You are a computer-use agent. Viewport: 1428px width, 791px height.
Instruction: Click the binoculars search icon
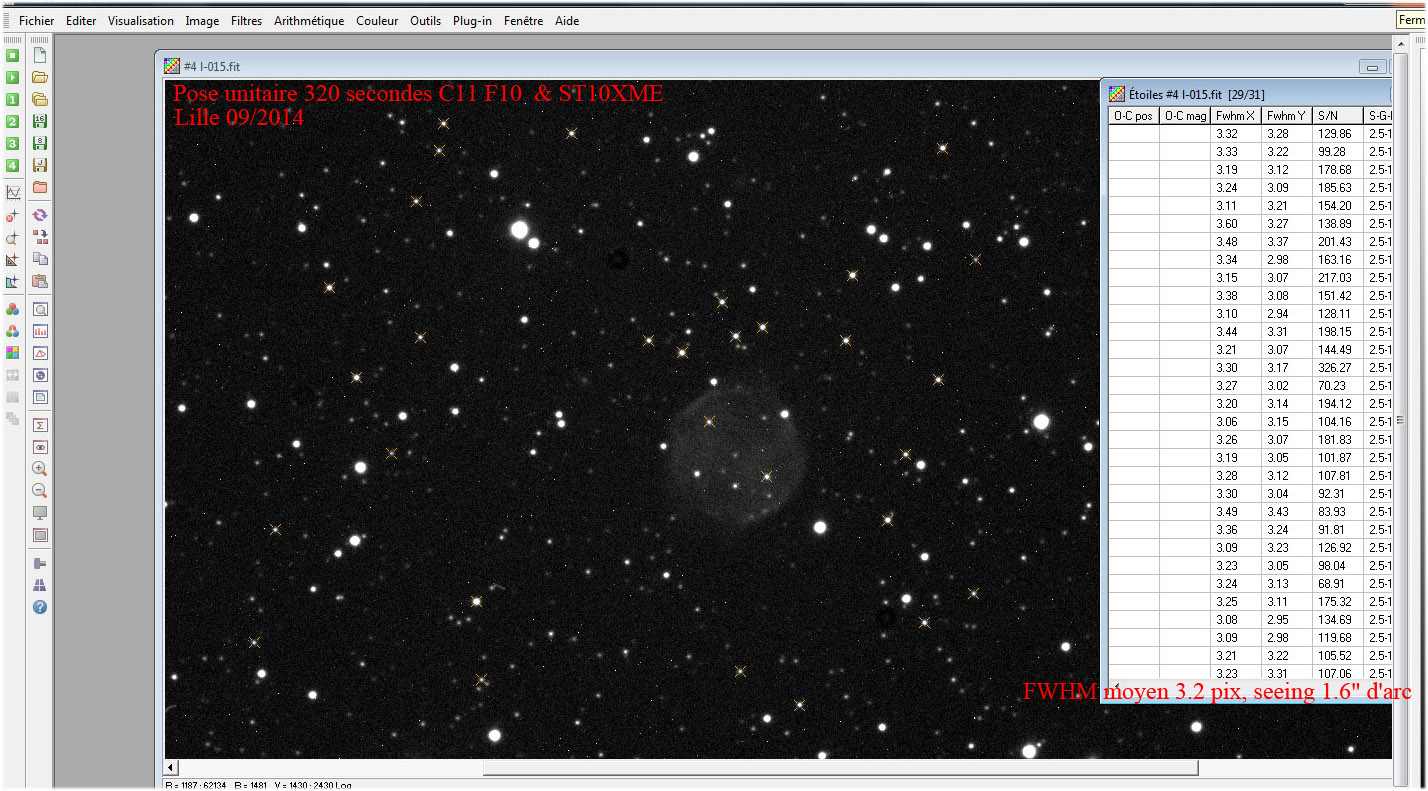(x=40, y=585)
